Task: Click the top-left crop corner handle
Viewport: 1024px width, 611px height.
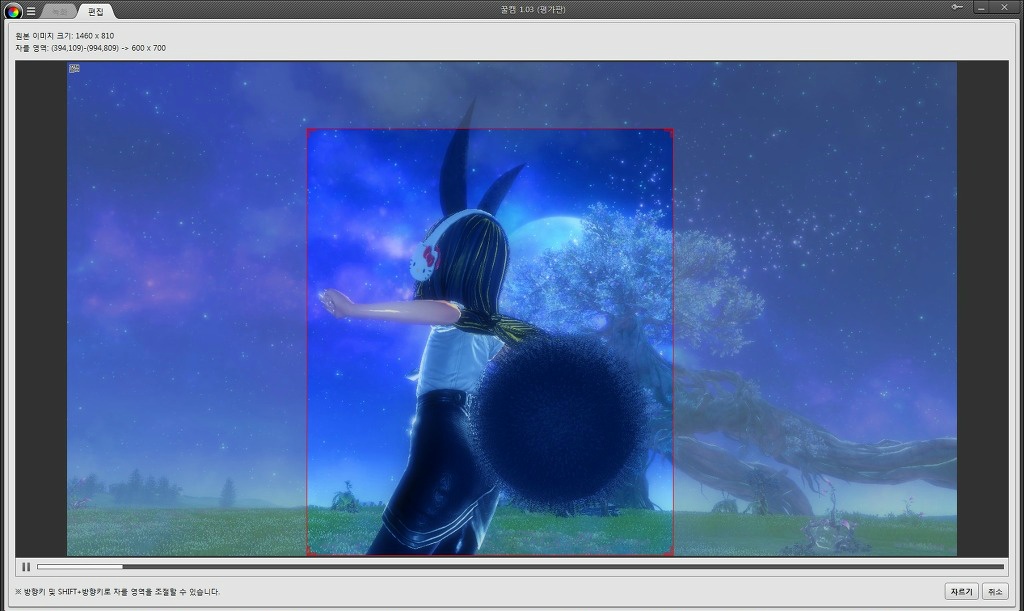Action: pos(310,131)
